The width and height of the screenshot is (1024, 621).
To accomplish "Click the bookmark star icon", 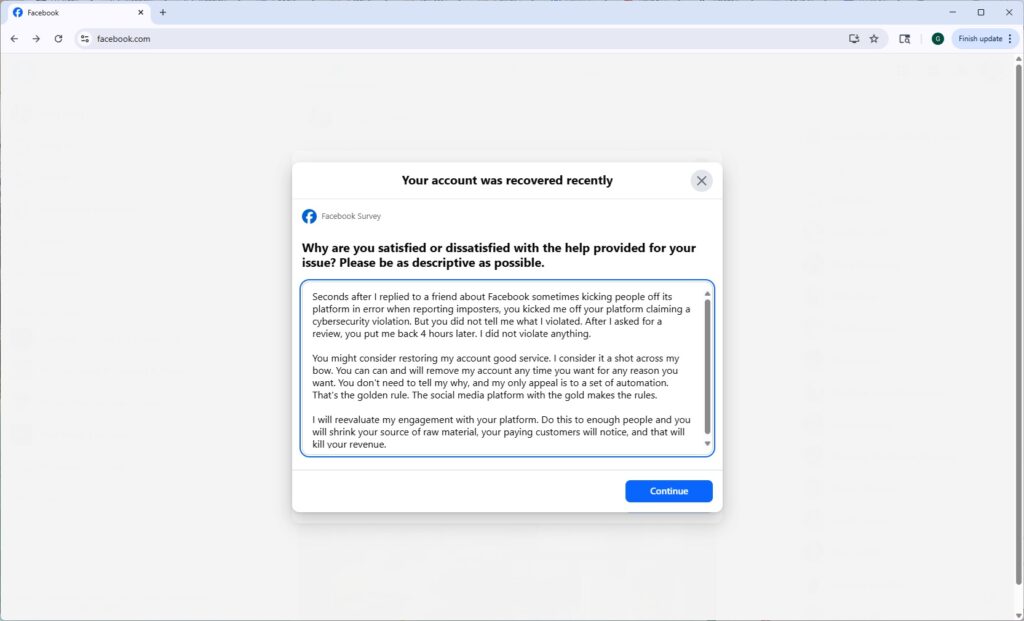I will (874, 38).
